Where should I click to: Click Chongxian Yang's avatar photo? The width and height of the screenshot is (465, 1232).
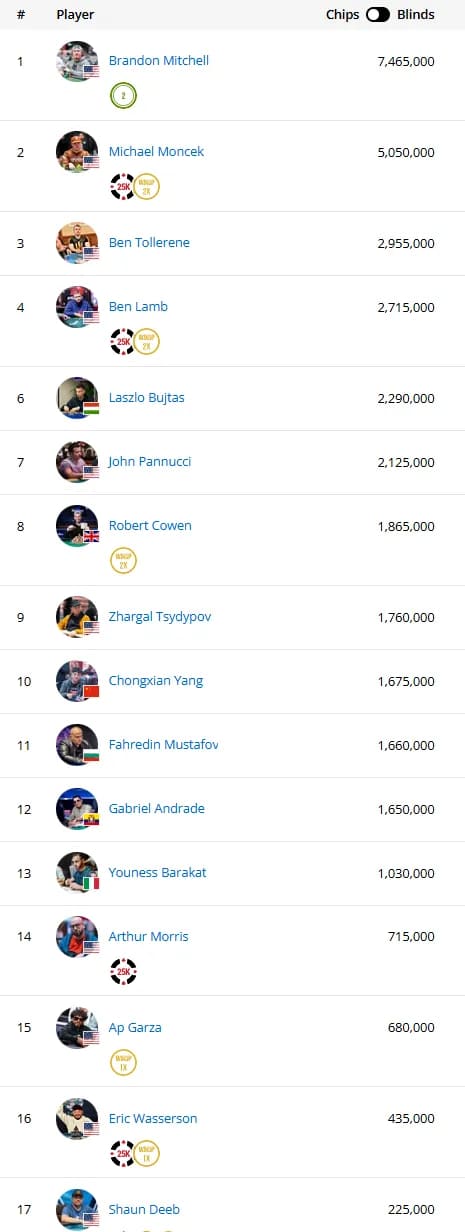tap(77, 681)
